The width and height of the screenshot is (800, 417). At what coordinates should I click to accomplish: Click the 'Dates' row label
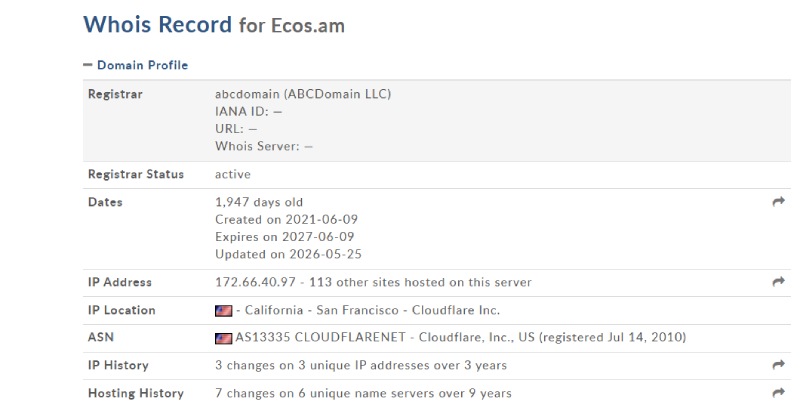pyautogui.click(x=105, y=202)
